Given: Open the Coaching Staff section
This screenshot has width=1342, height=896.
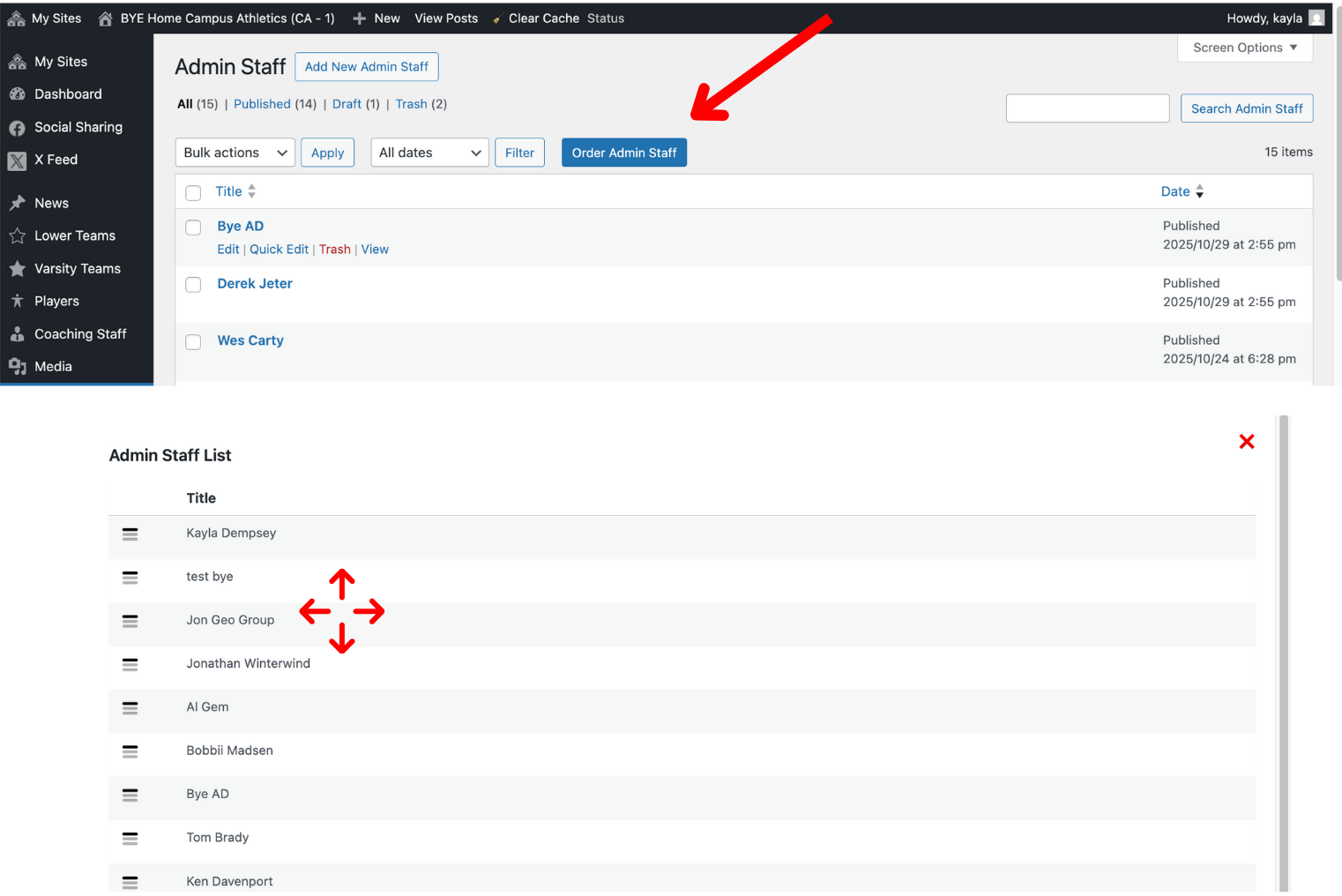Looking at the screenshot, I should pos(79,333).
